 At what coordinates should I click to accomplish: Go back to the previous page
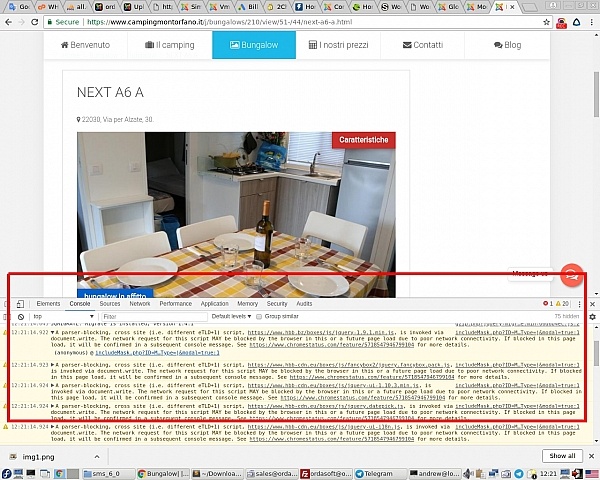8,22
